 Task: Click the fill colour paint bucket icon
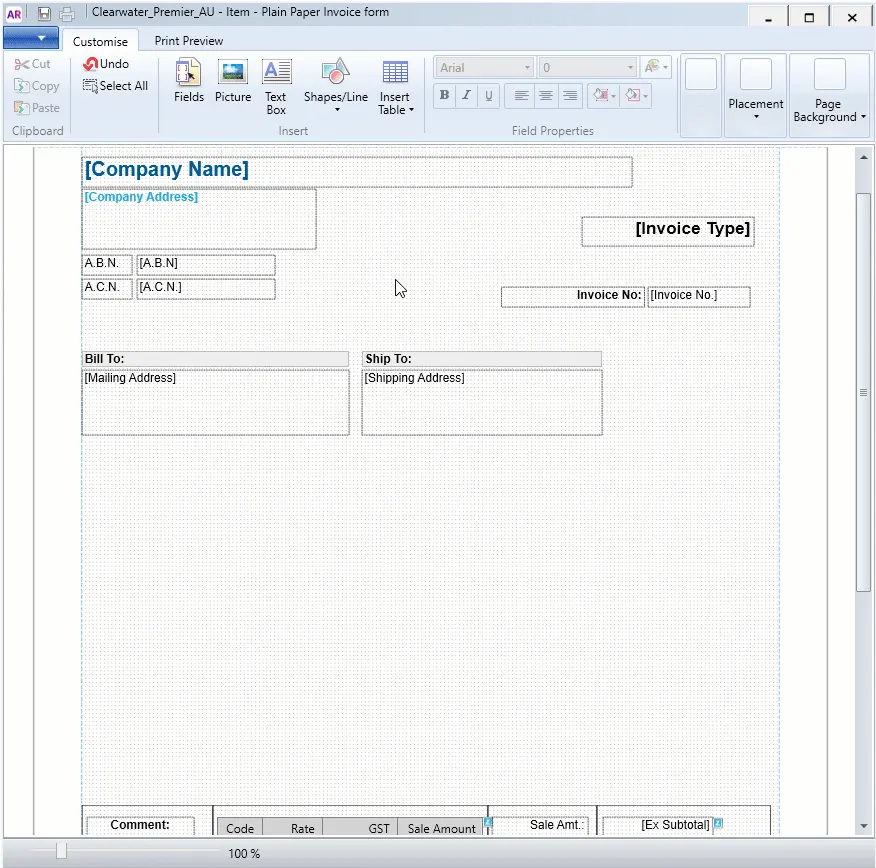[x=601, y=96]
